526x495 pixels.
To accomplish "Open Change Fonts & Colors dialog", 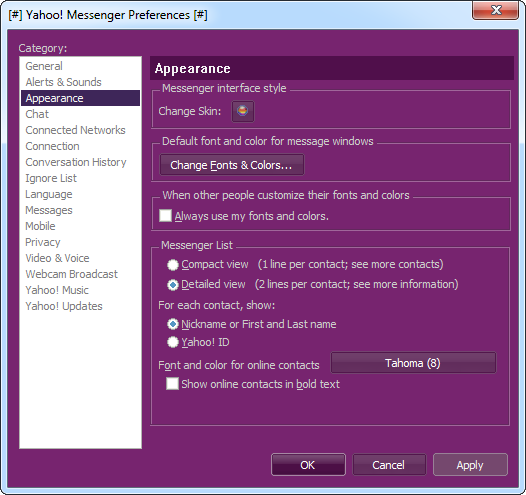I will click(x=232, y=165).
